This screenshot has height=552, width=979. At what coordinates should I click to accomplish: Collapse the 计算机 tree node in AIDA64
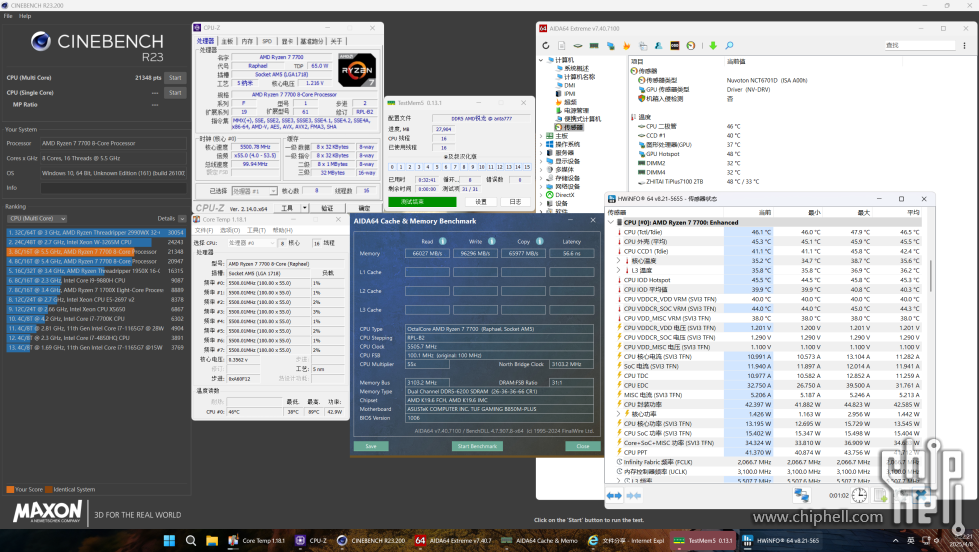(x=541, y=60)
